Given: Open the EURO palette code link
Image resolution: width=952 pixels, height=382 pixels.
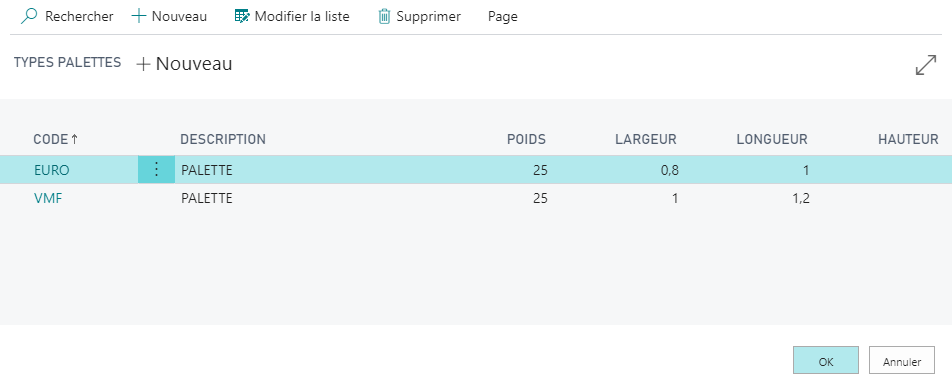Looking at the screenshot, I should (52, 170).
